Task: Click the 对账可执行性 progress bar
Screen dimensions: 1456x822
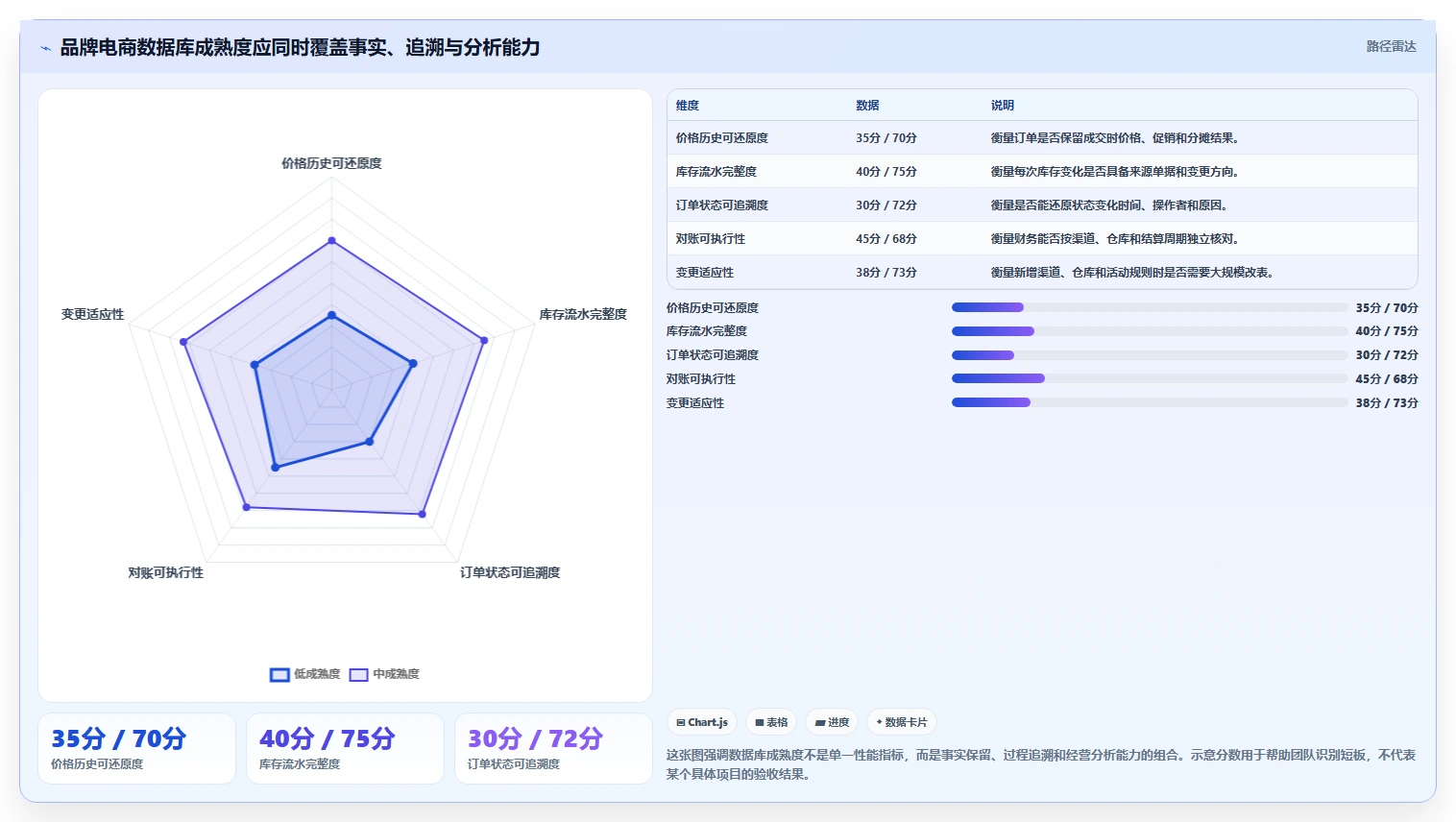Action: pyautogui.click(x=1150, y=379)
